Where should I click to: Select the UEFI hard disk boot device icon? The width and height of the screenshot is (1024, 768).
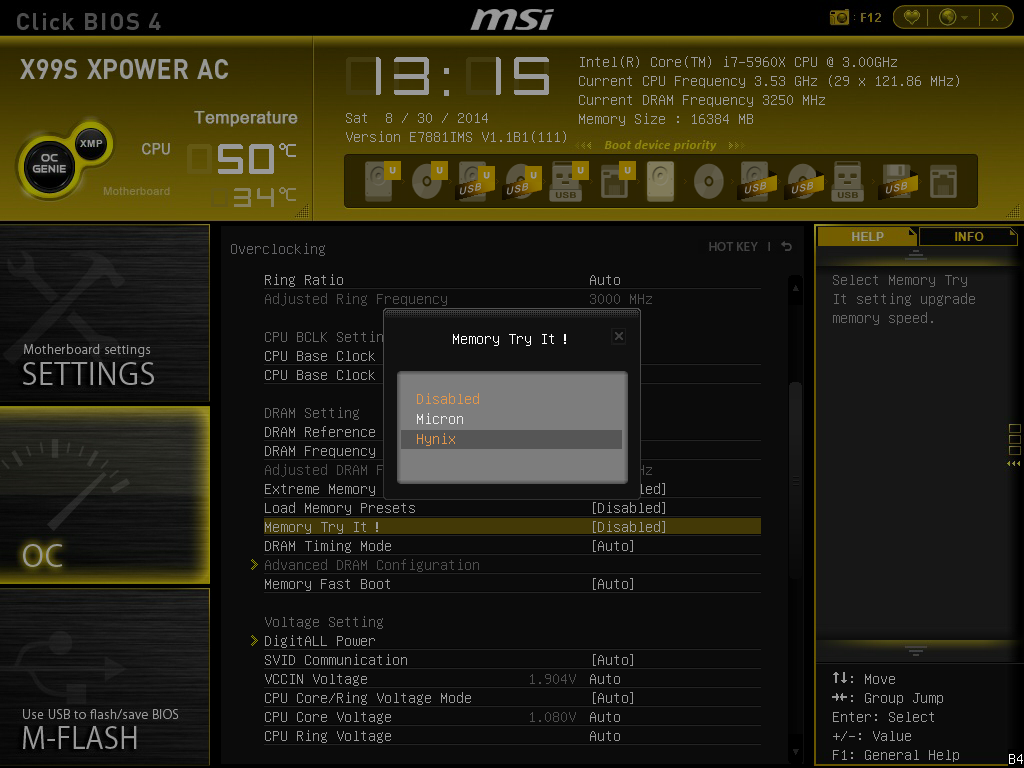pos(381,181)
